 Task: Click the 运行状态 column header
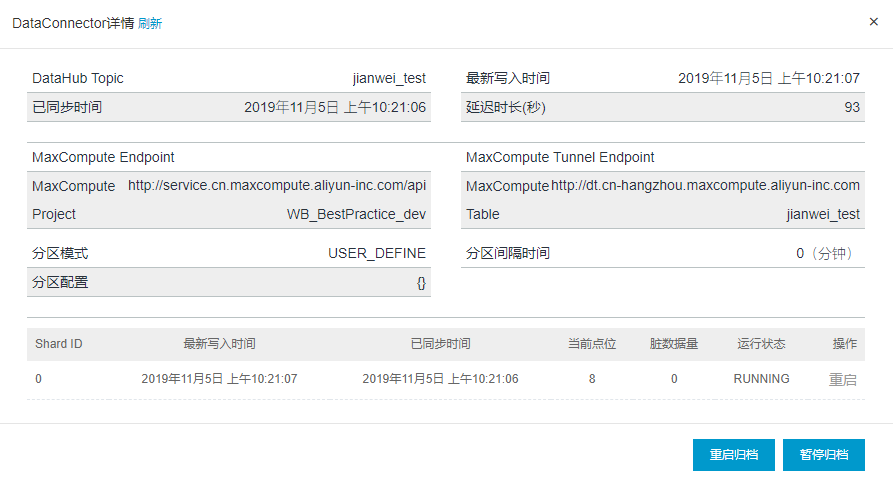tap(761, 344)
